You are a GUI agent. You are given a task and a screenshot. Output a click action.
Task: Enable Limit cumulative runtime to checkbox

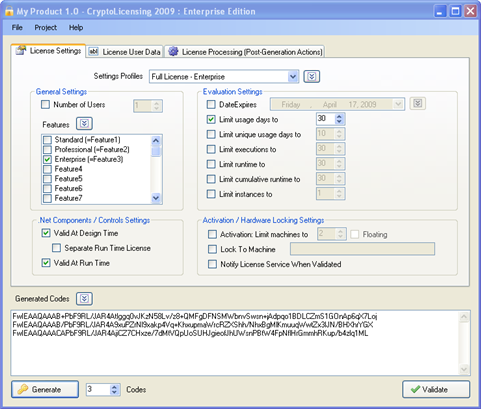pos(211,179)
